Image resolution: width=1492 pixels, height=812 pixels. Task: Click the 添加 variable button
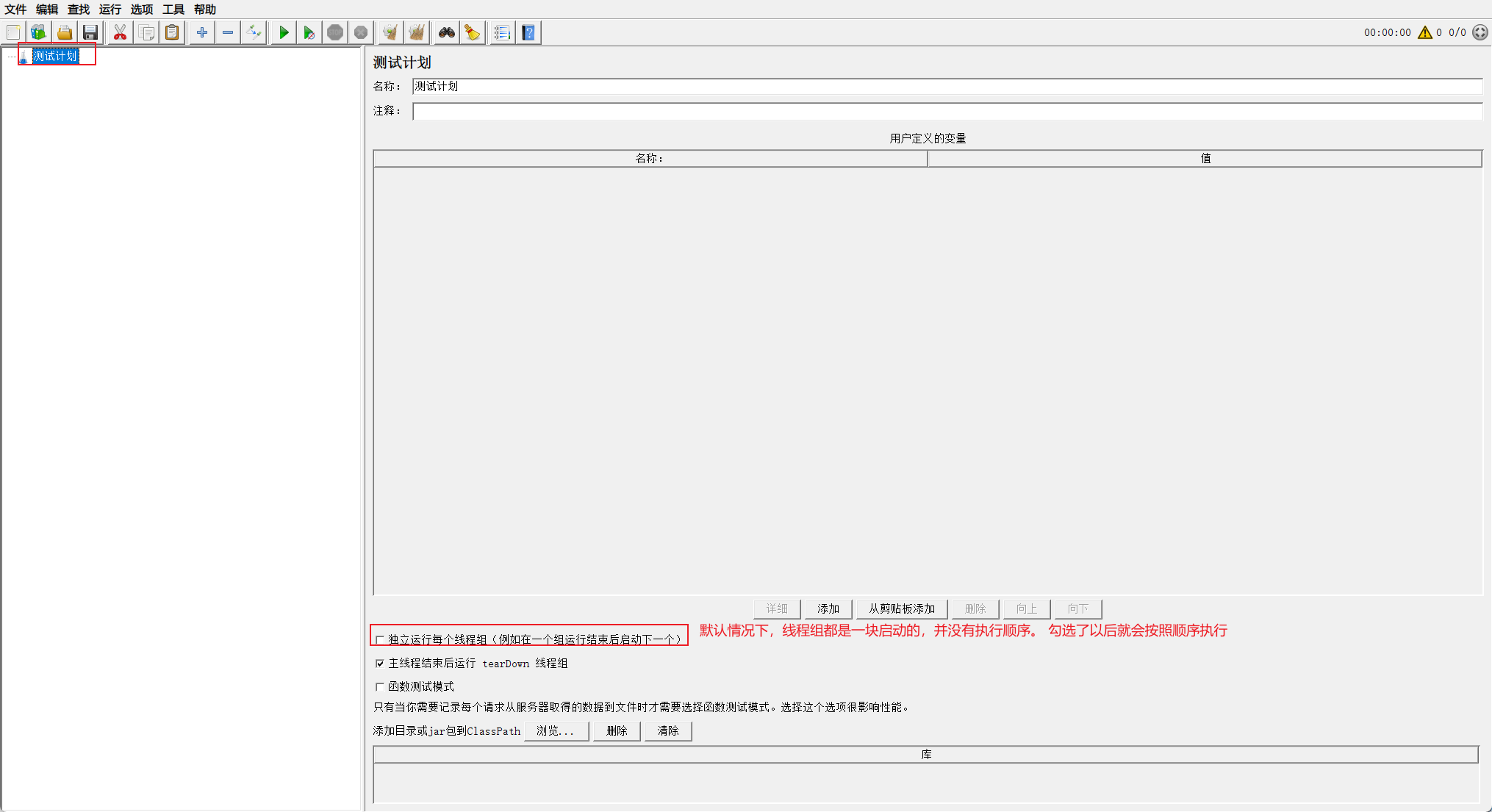828,608
